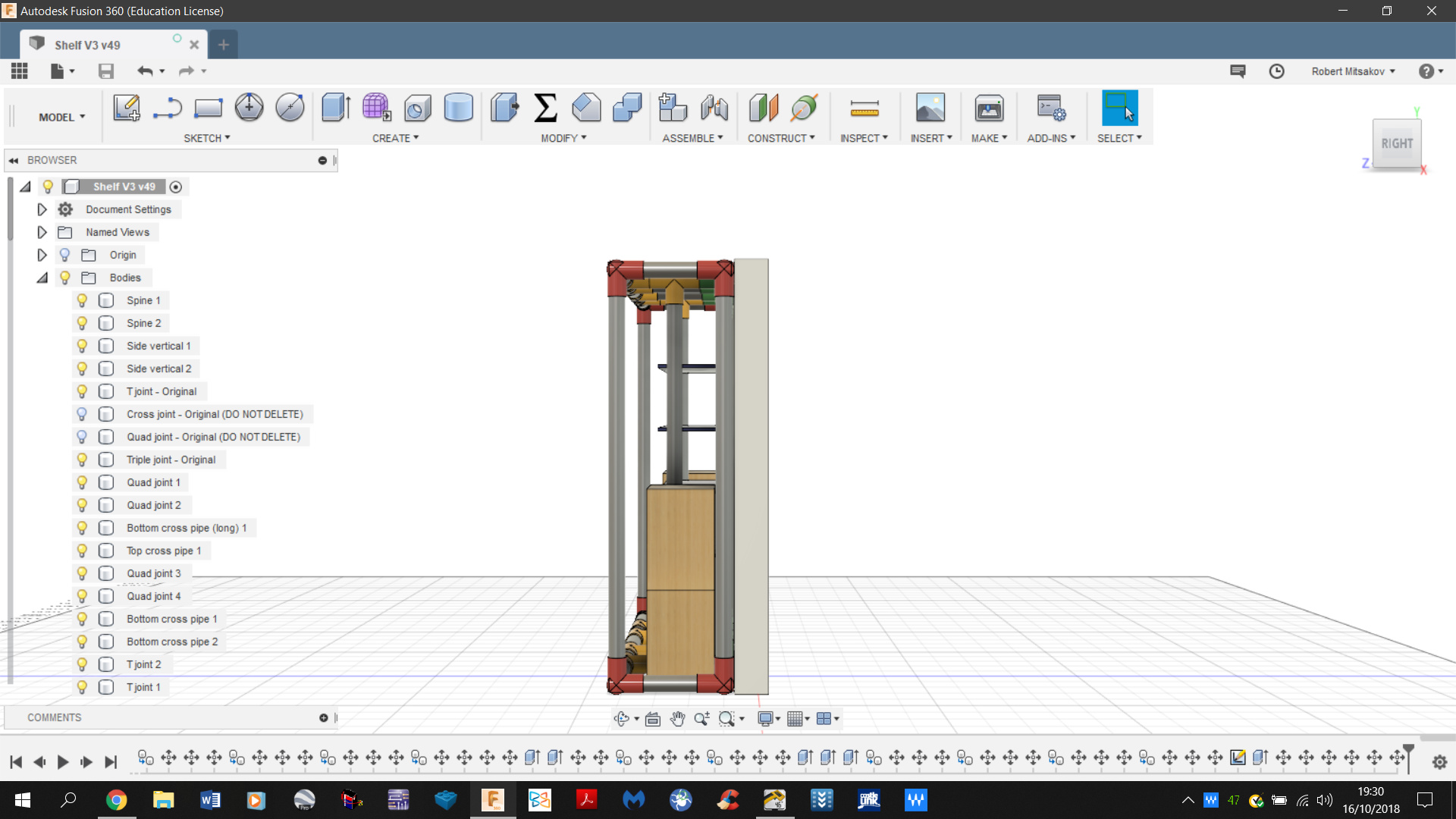1456x819 pixels.
Task: Play the design timeline
Action: 63,762
